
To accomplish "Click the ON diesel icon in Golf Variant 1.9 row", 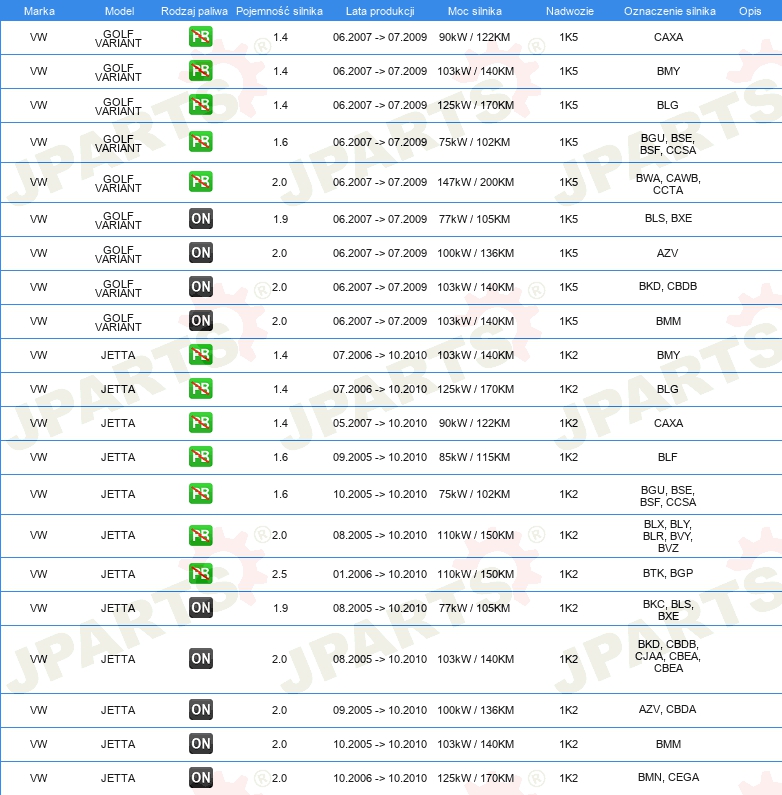I will pyautogui.click(x=200, y=219).
